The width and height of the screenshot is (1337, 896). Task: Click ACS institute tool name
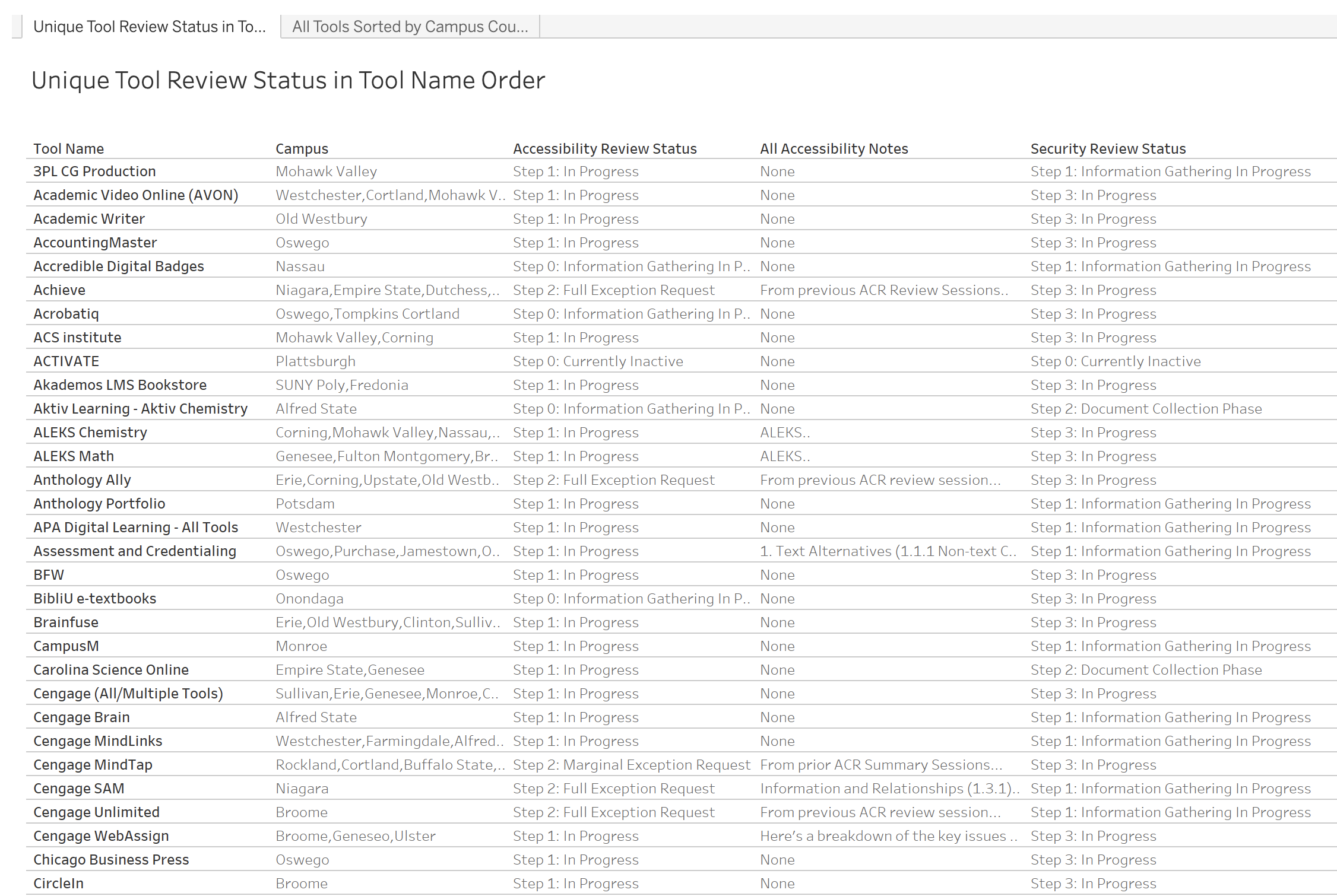tap(77, 338)
